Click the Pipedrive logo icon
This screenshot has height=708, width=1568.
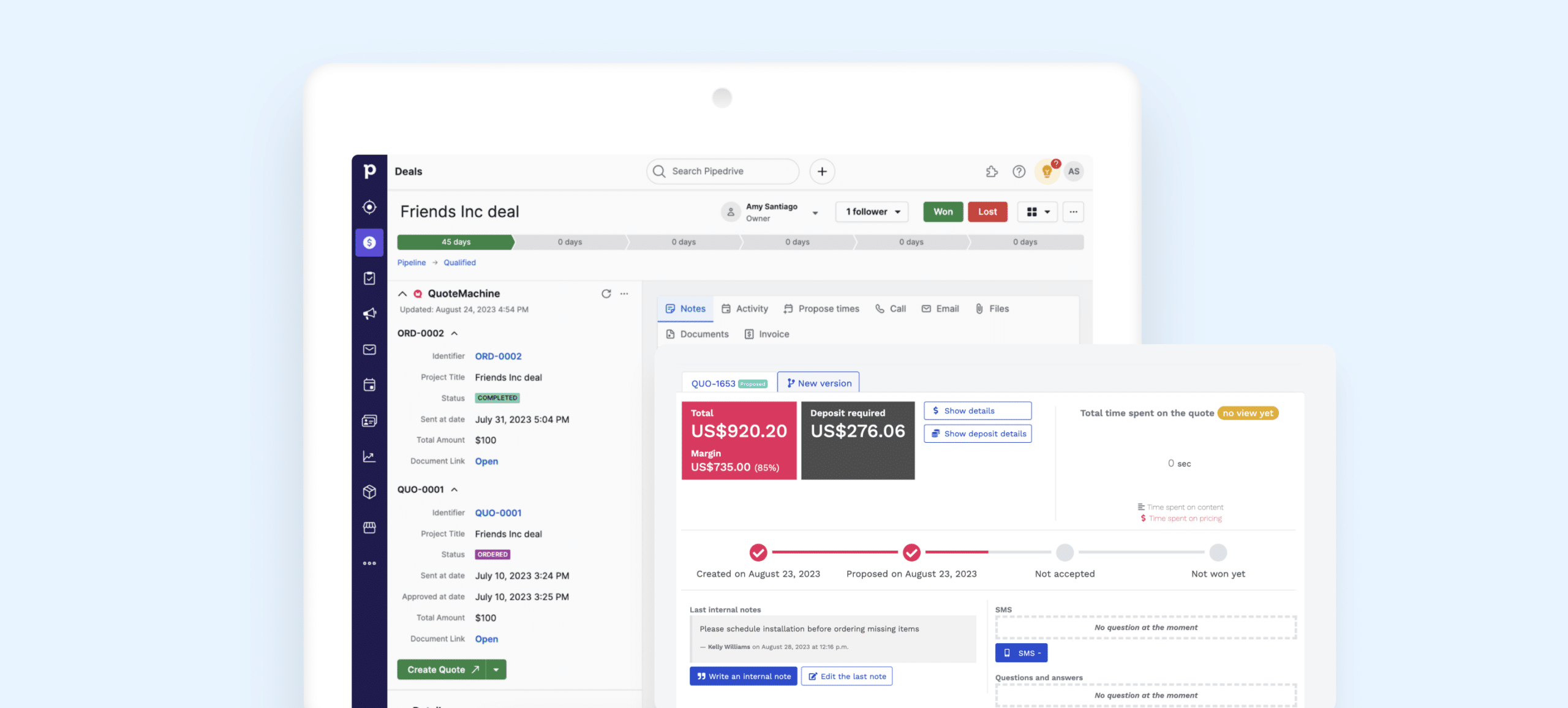[x=369, y=171]
